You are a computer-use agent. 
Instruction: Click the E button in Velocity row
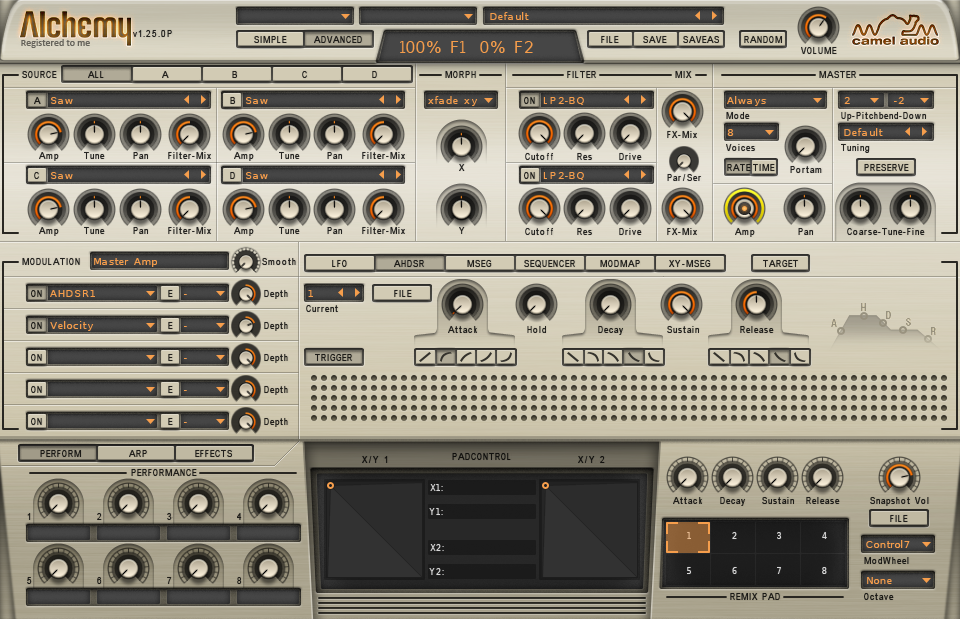(x=170, y=326)
